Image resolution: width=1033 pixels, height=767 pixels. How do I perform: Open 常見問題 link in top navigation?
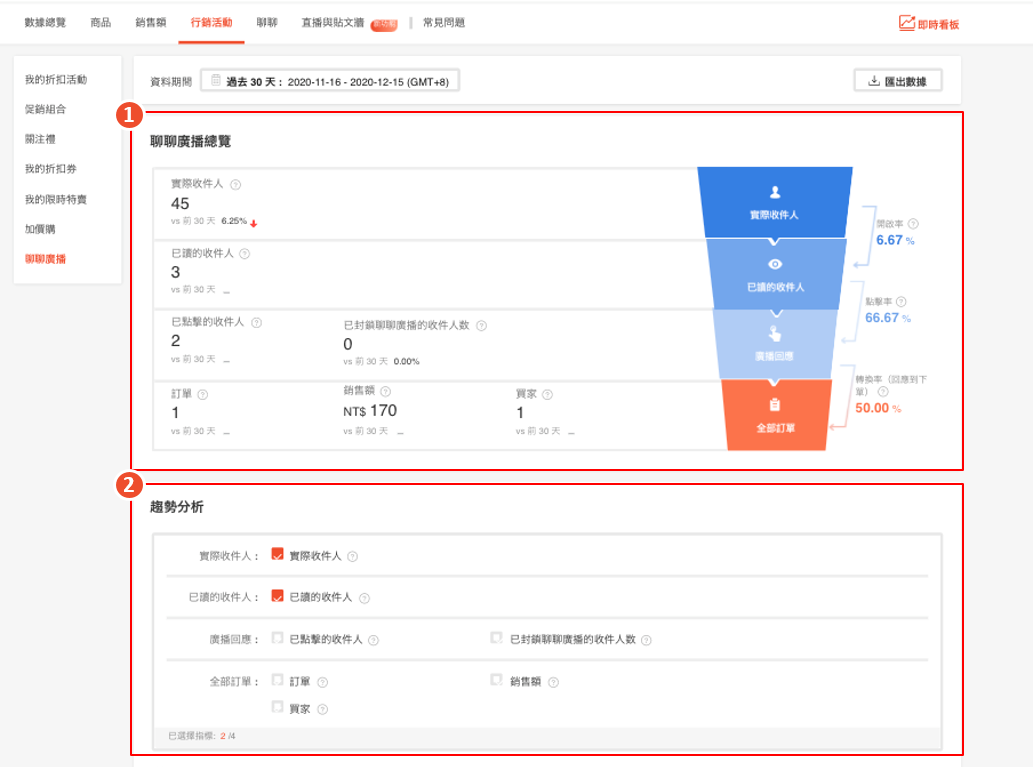pyautogui.click(x=444, y=23)
